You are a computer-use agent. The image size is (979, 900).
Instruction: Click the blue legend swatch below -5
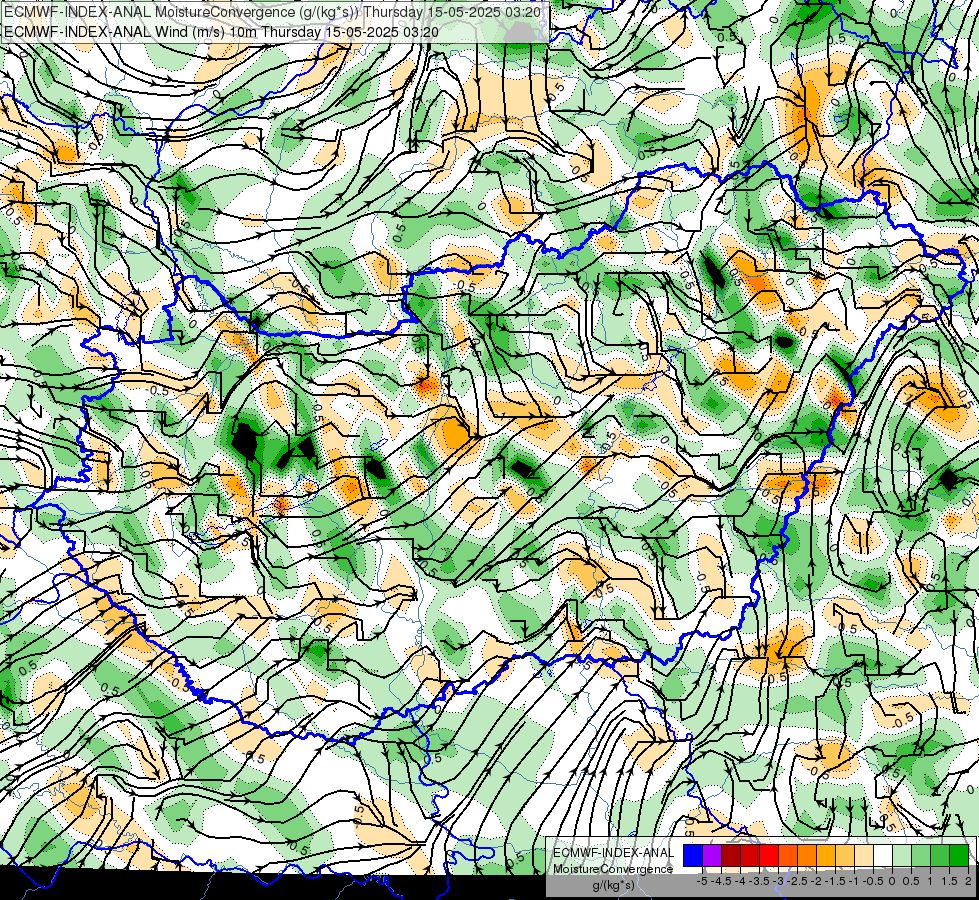693,855
